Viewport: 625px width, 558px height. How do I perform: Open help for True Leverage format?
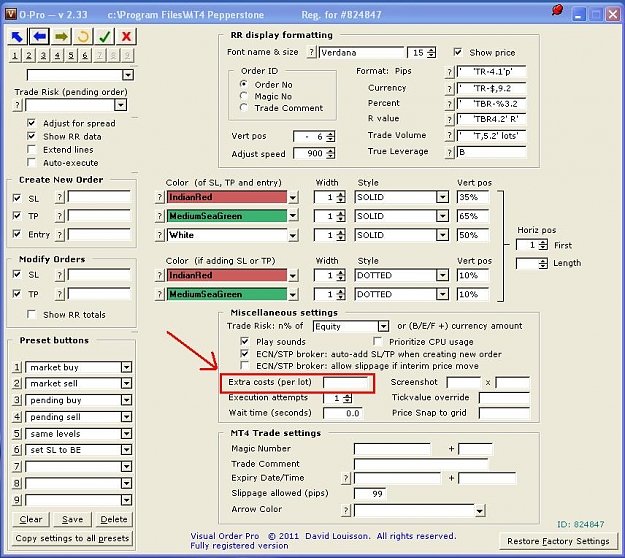coord(450,152)
